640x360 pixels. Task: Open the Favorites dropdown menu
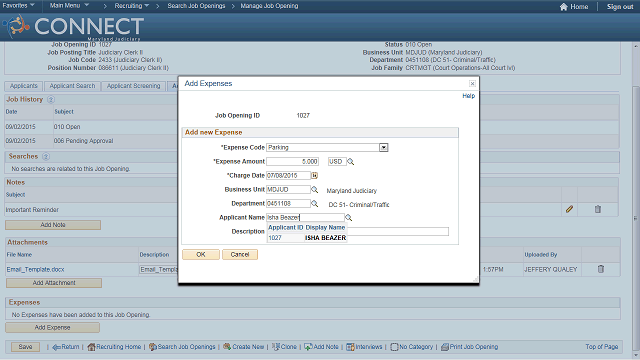[x=18, y=6]
